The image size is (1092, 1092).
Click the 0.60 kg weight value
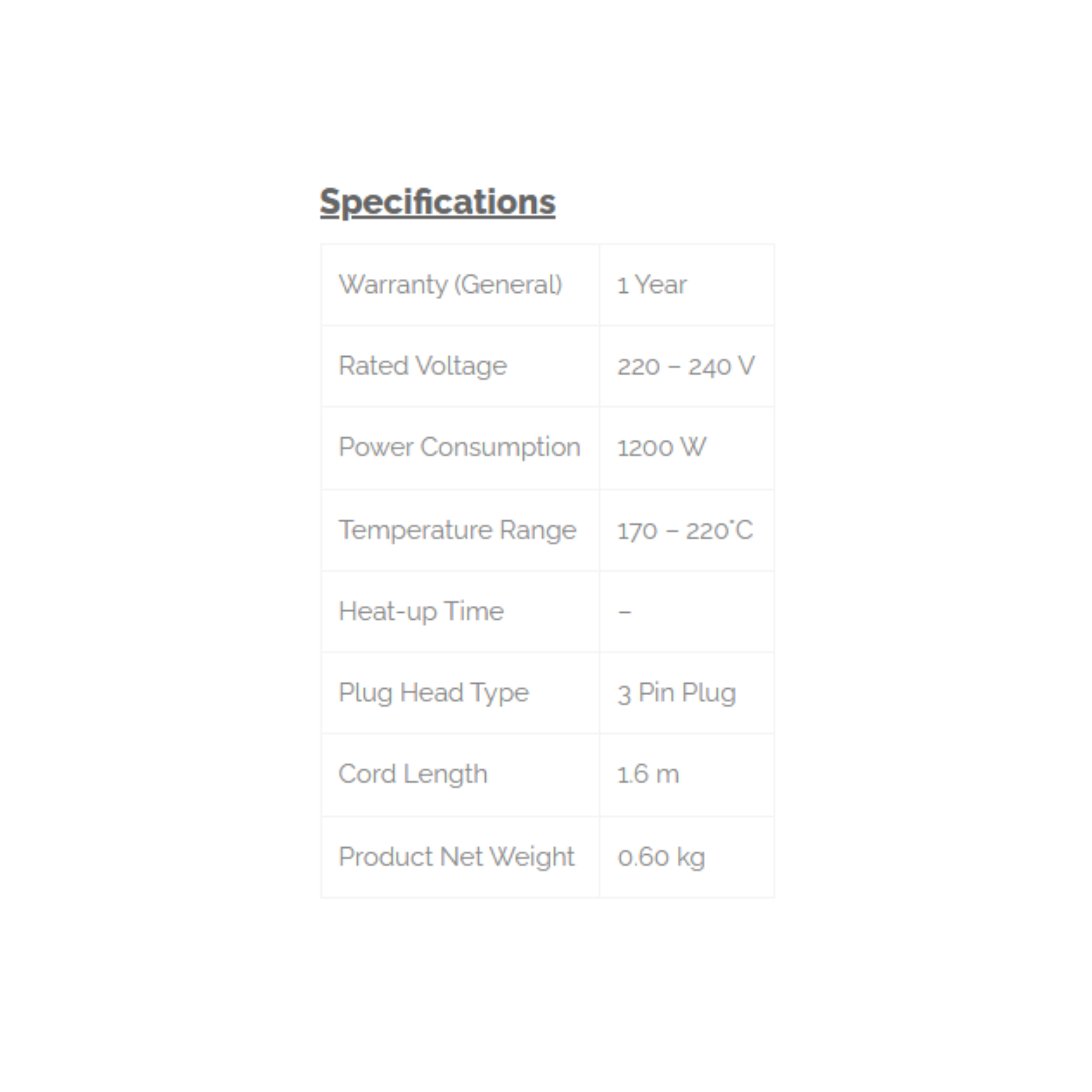[661, 857]
